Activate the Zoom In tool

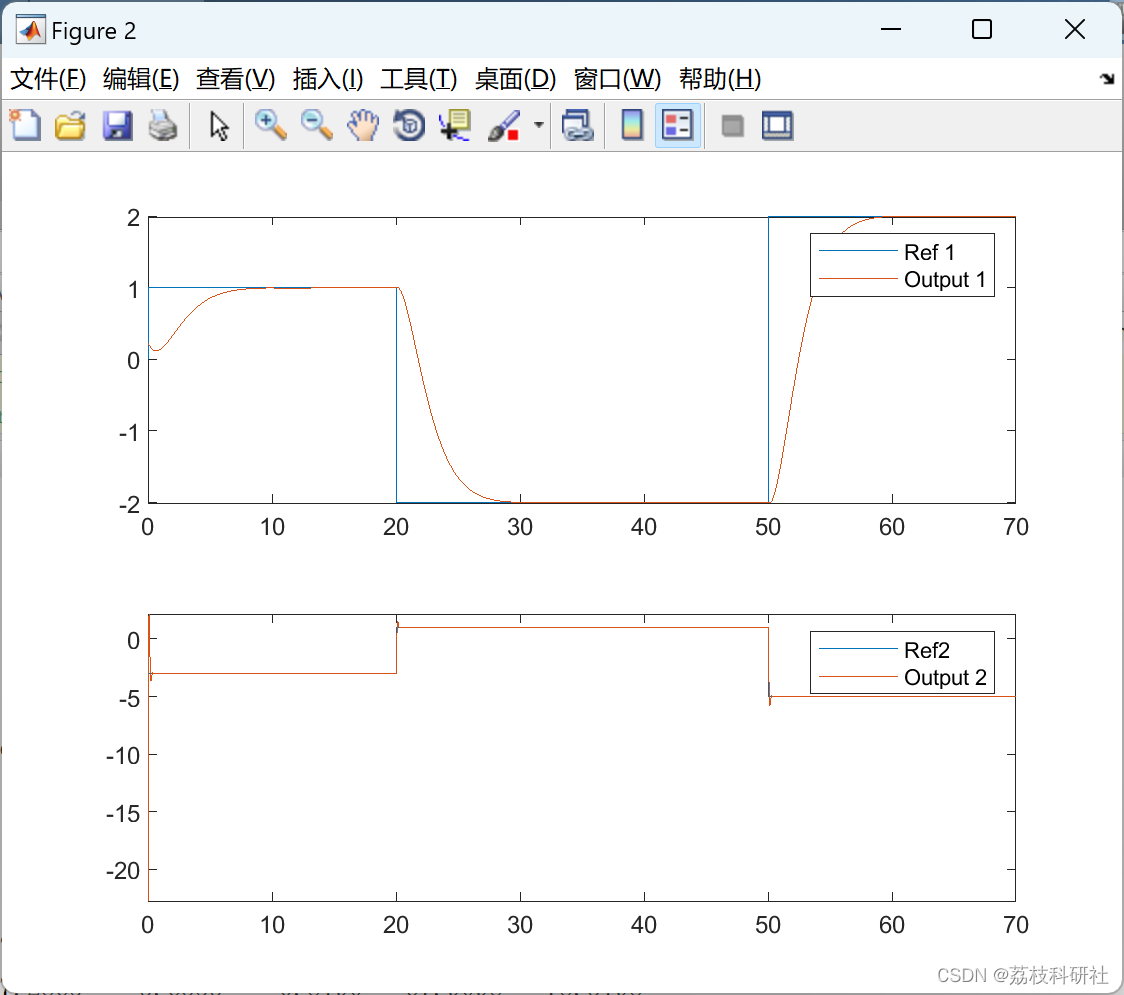point(270,125)
